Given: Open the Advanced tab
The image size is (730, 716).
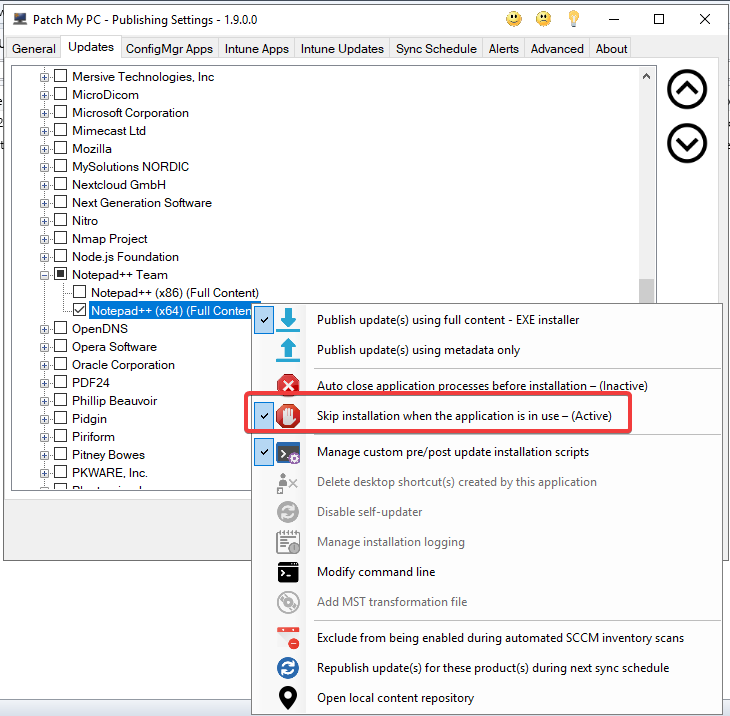Looking at the screenshot, I should (557, 48).
